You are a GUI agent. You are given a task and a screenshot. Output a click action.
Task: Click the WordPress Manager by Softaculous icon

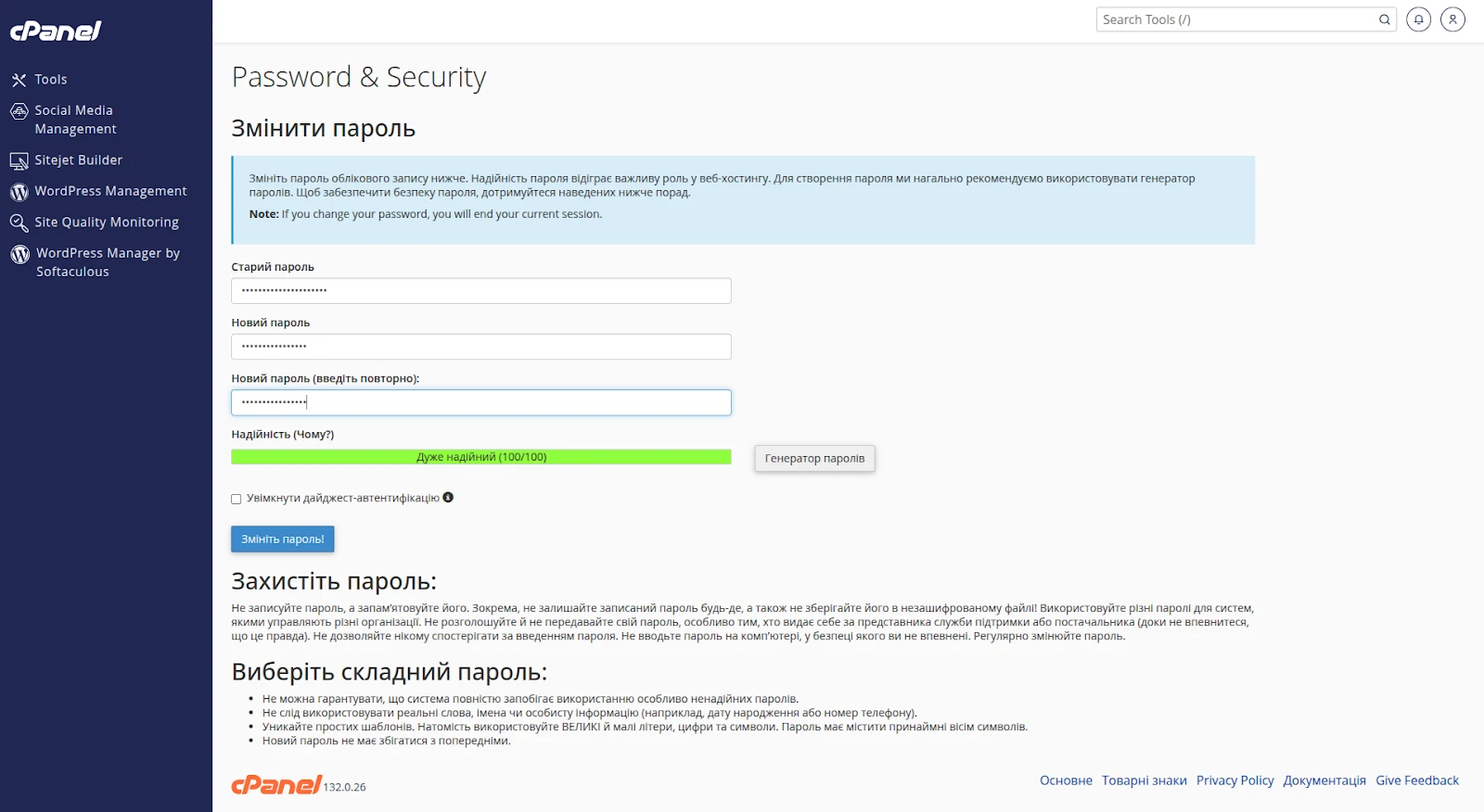(x=19, y=253)
